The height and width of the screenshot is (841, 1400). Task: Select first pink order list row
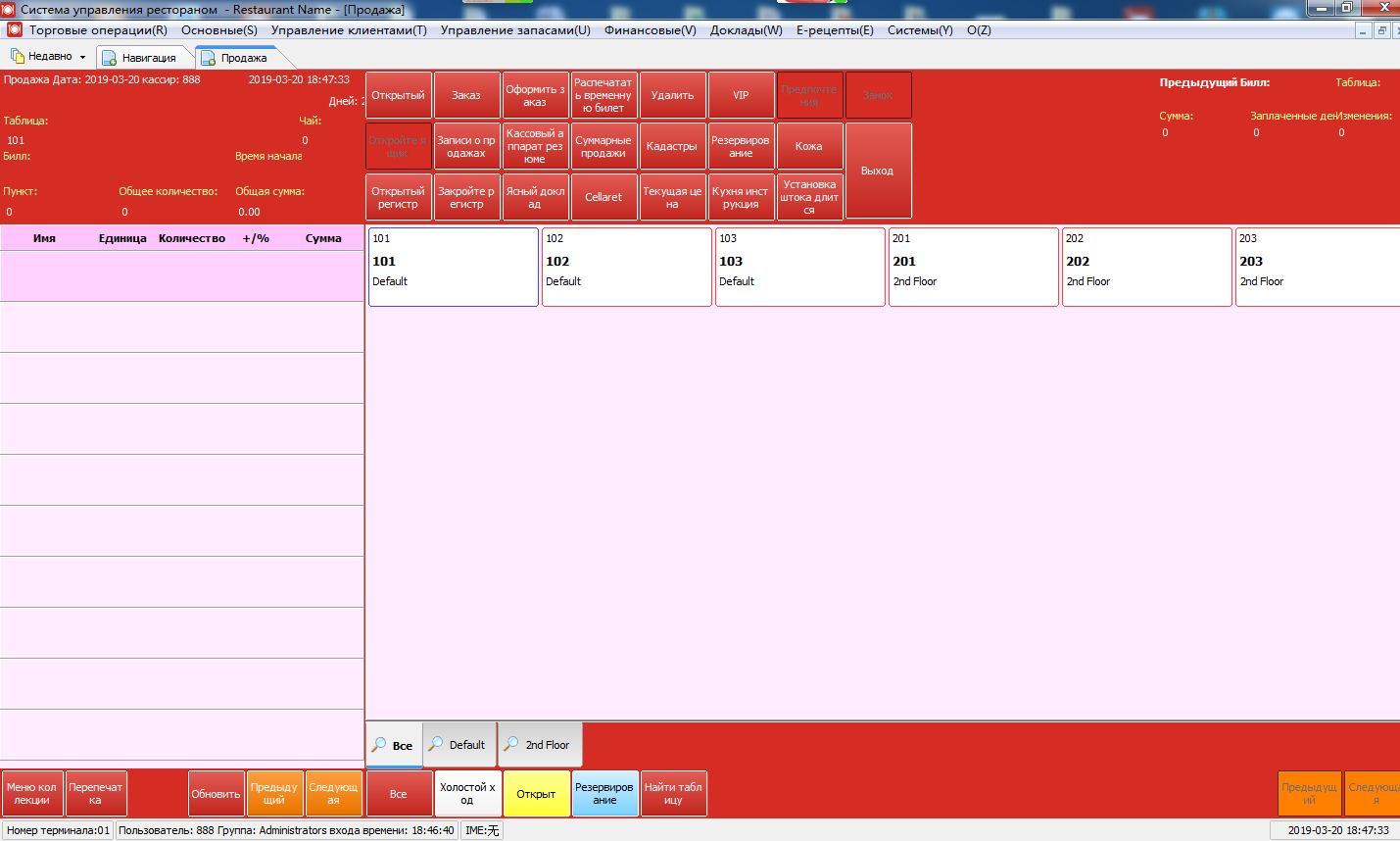click(x=182, y=275)
